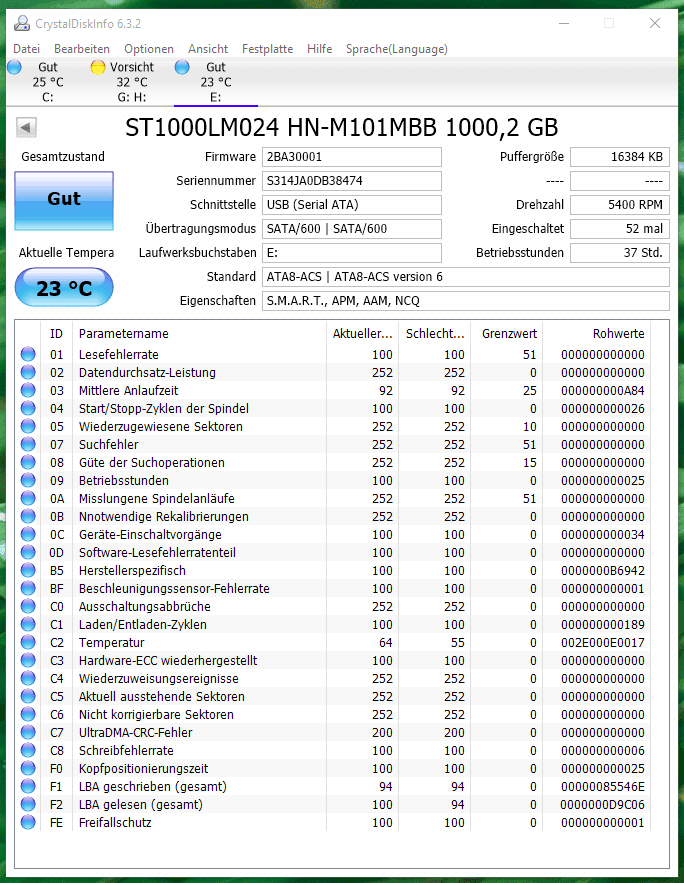Click the CrystalDiskInfo app icon in title bar
This screenshot has width=684, height=883.
click(22, 24)
